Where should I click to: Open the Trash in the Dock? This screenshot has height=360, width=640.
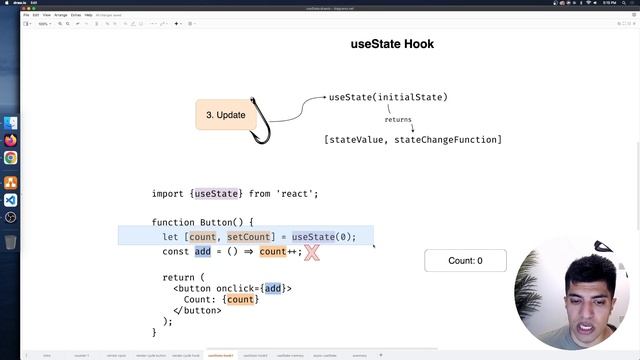(x=11, y=242)
